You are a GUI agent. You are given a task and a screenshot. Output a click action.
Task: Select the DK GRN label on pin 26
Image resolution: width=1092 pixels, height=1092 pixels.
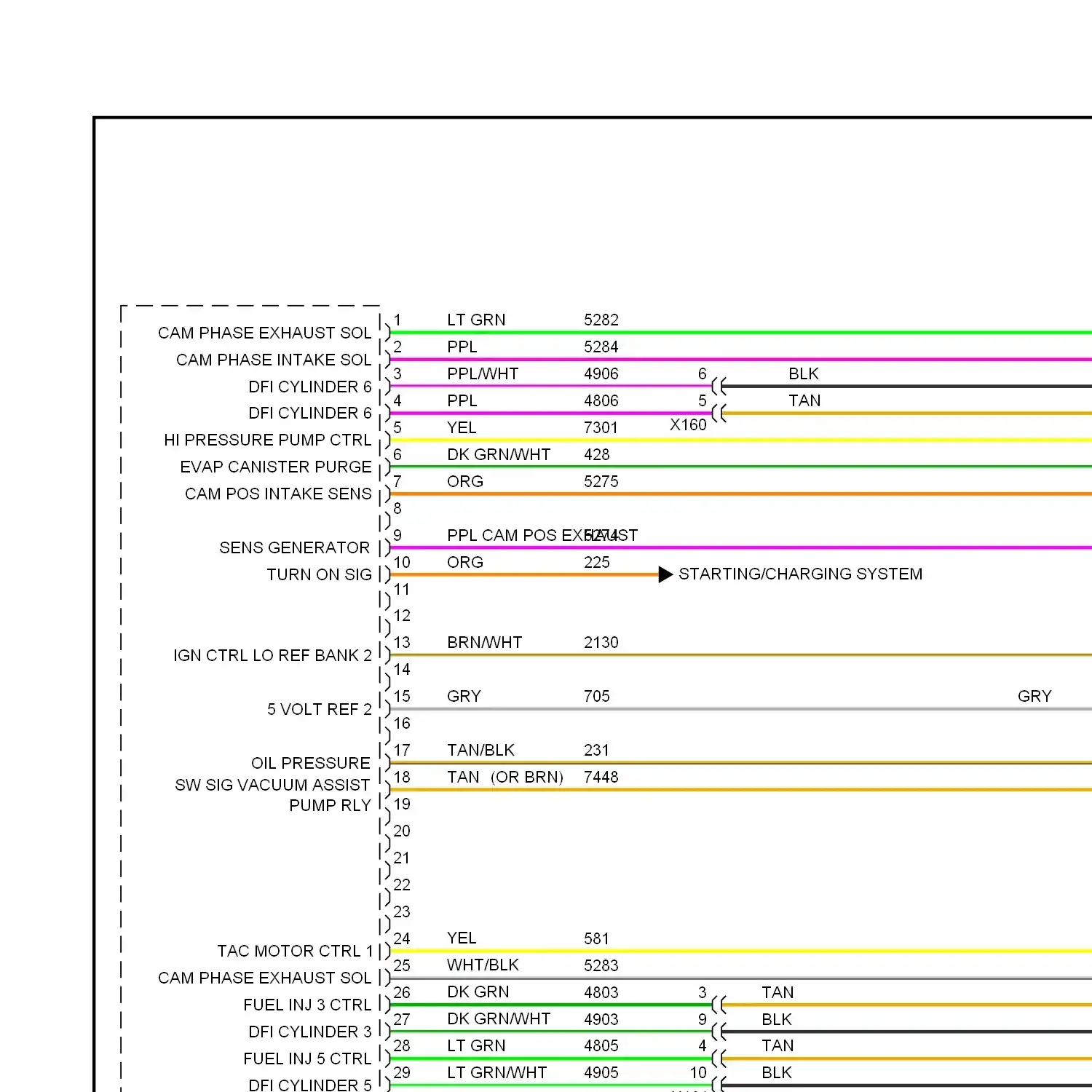coord(478,992)
